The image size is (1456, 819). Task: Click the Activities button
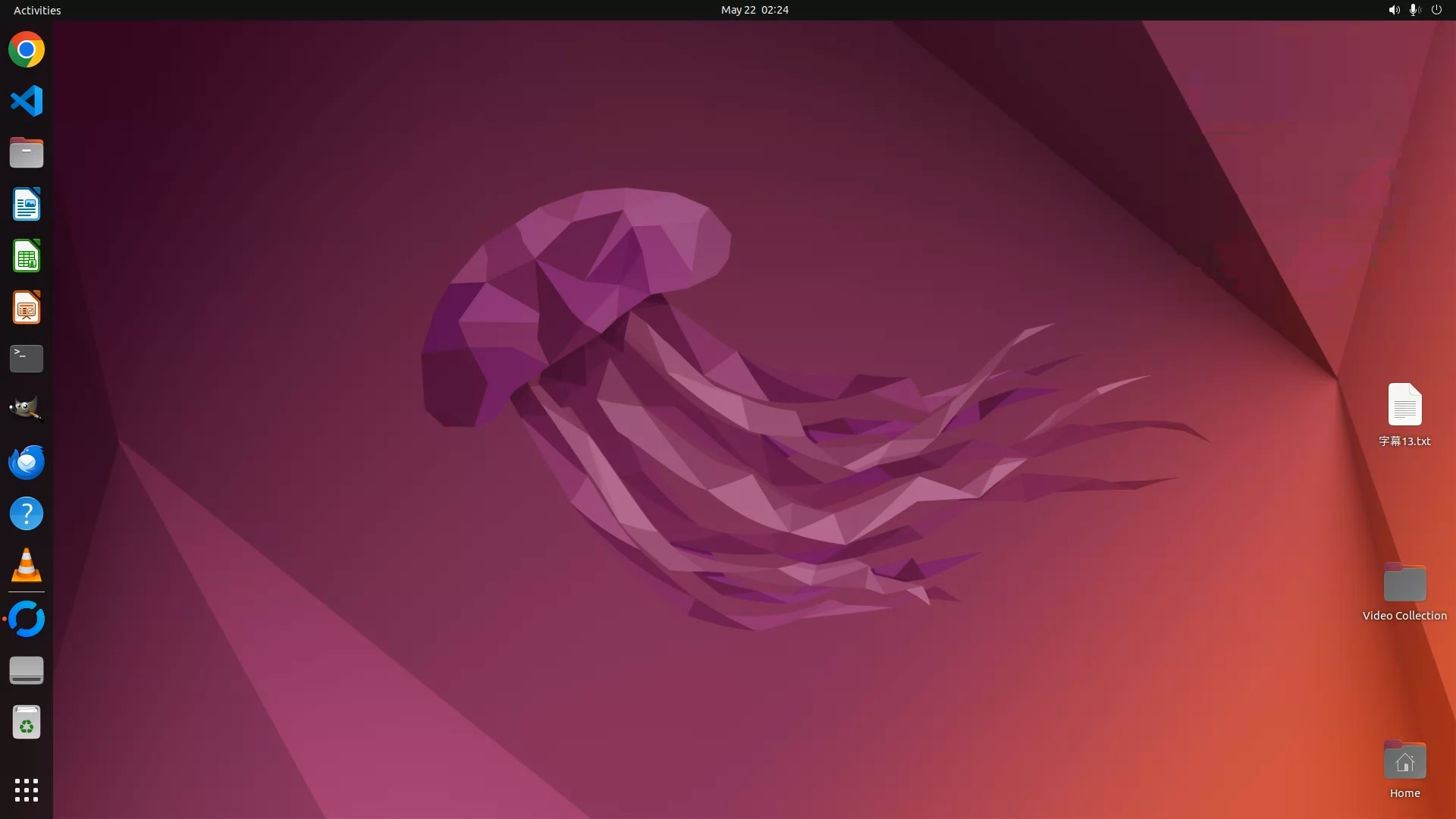pos(37,10)
